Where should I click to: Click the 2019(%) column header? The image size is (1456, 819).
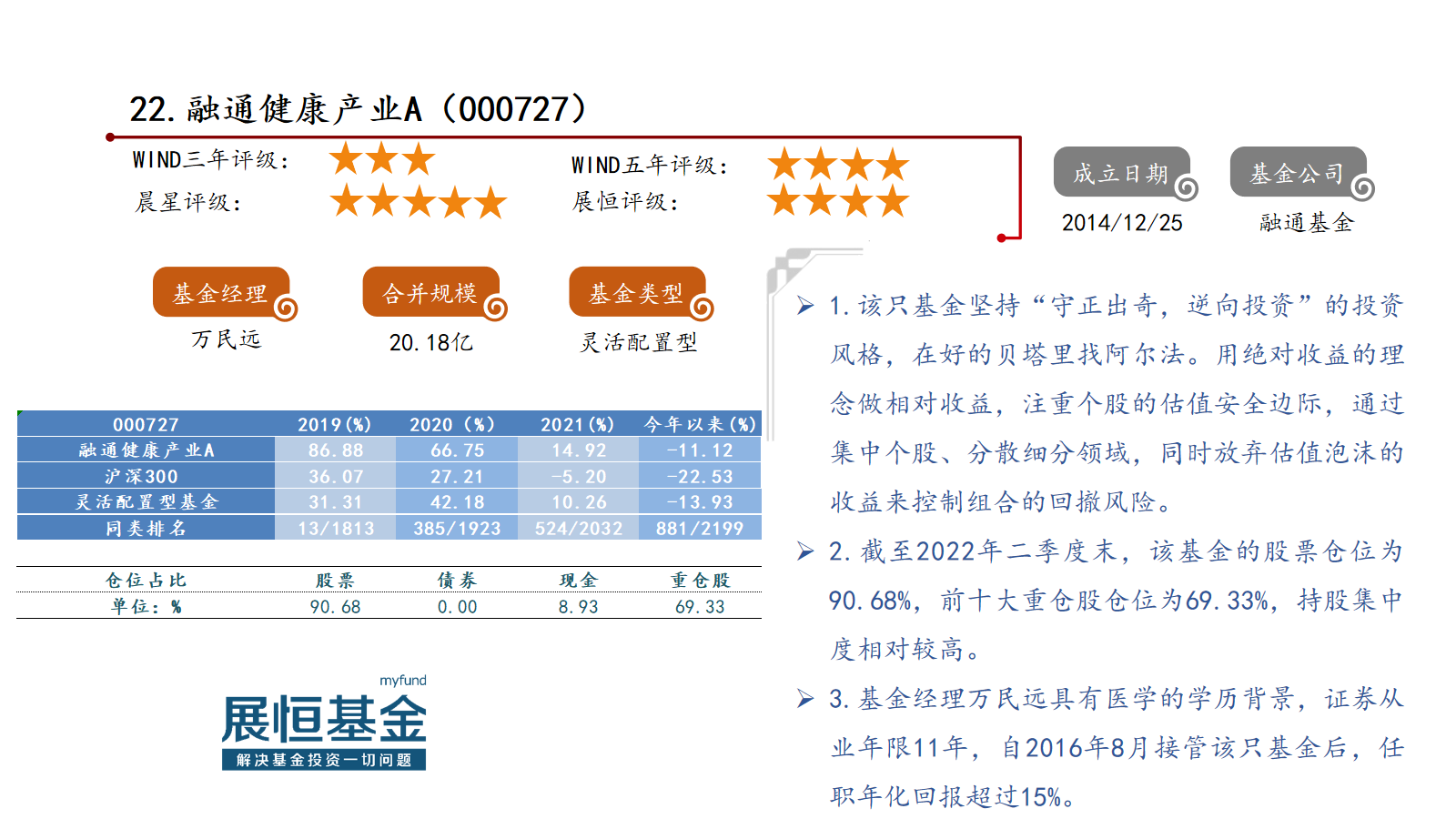pyautogui.click(x=335, y=425)
